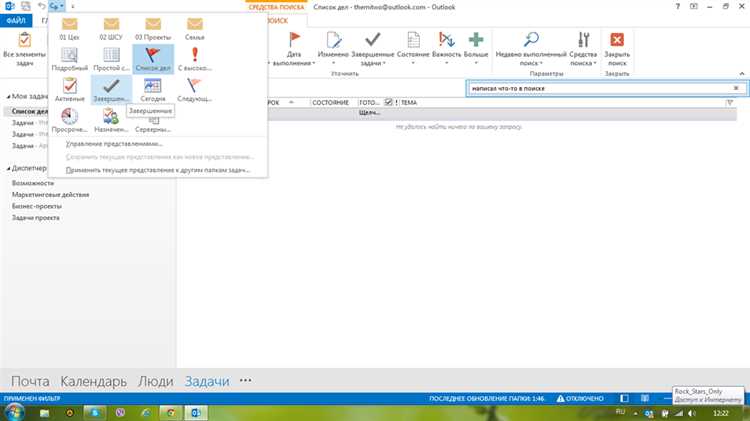Click Все элементы задач ribbon button
Image resolution: width=750 pixels, height=421 pixels.
pyautogui.click(x=24, y=49)
